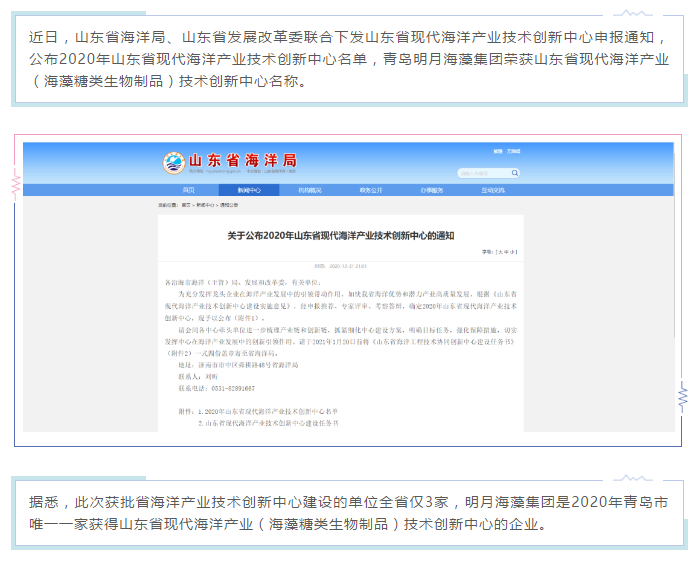The image size is (700, 561).
Task: Open the 新闻中心 navigation tab
Action: [249, 190]
